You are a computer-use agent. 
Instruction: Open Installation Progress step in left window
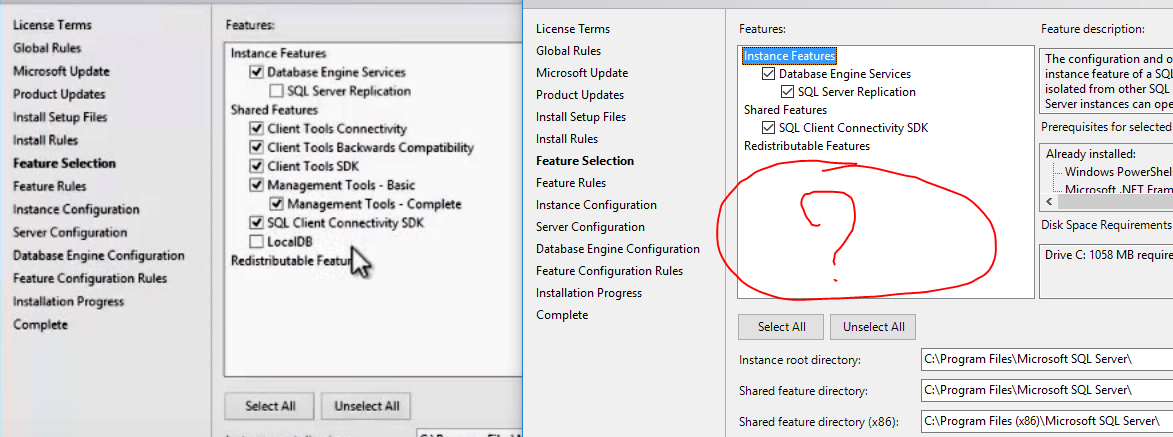tap(69, 302)
